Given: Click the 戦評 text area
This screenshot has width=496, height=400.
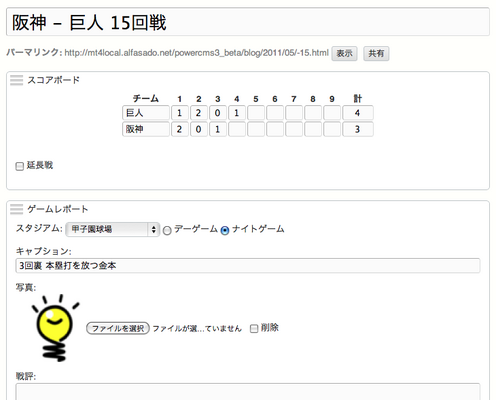Looking at the screenshot, I should tap(248, 392).
